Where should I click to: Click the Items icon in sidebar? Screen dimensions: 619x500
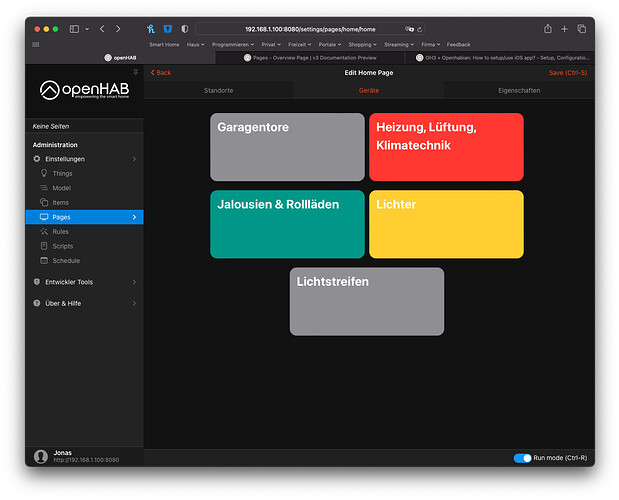point(44,202)
